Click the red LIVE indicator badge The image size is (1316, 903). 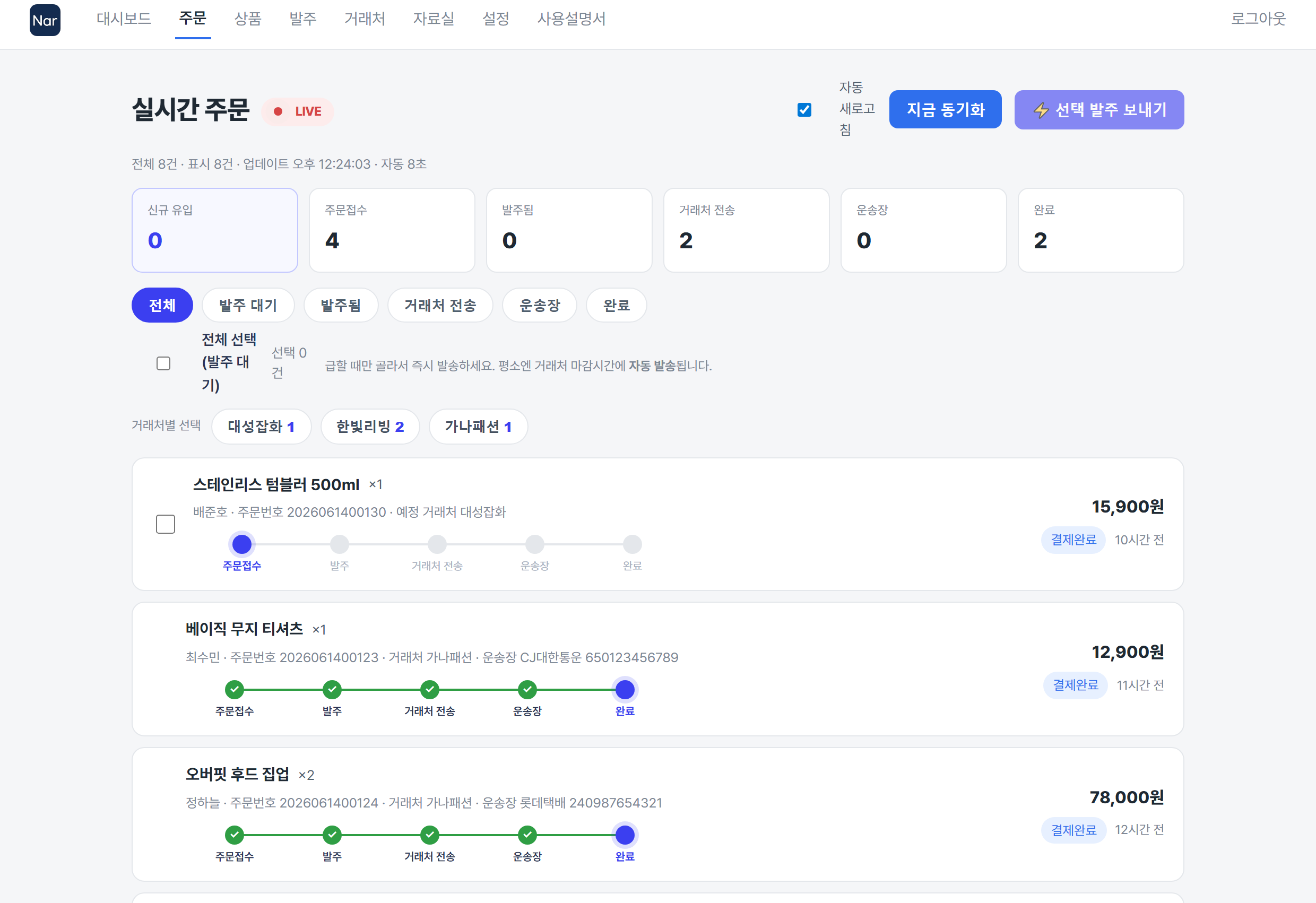coord(298,111)
